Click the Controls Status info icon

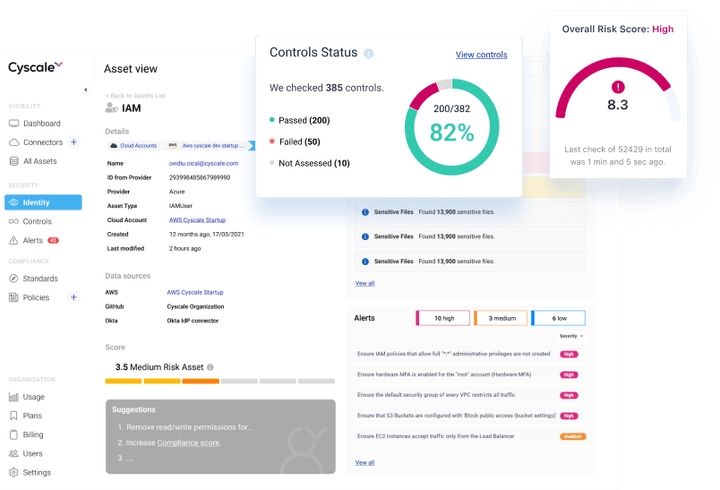point(368,54)
